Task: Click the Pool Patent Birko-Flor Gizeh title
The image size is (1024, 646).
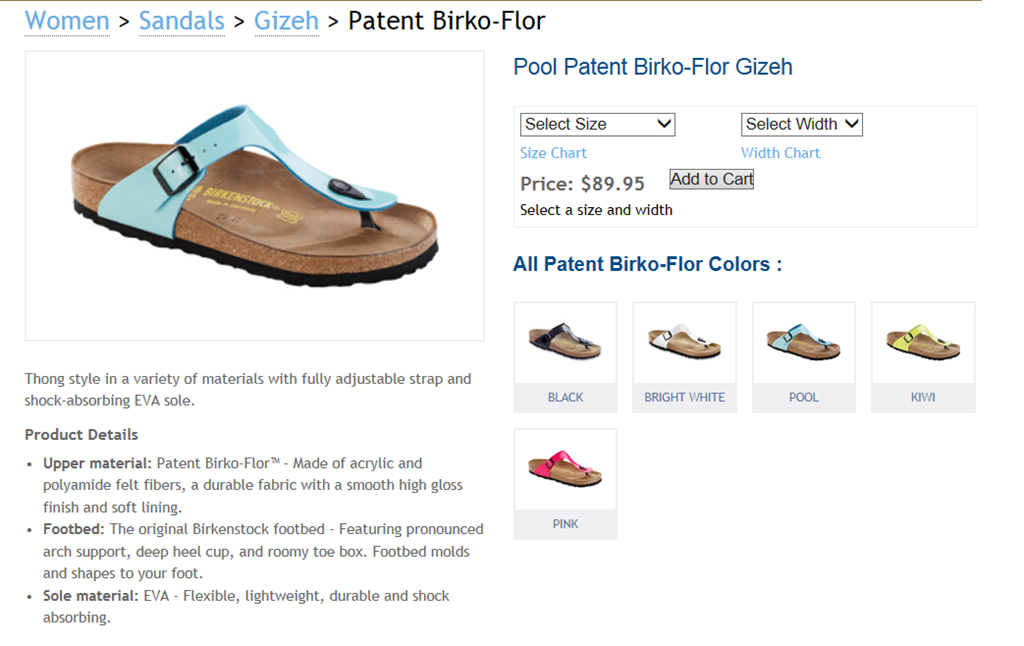Action: pos(652,67)
